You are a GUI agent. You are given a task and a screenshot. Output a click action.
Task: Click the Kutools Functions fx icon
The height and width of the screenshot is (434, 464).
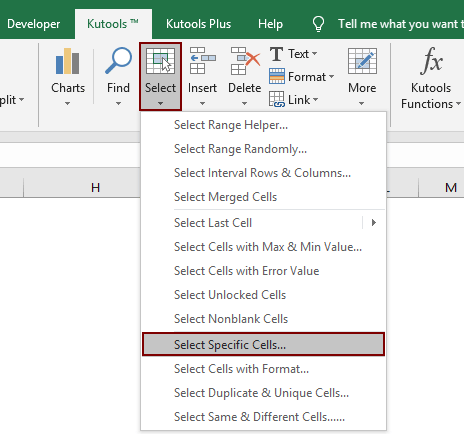431,61
